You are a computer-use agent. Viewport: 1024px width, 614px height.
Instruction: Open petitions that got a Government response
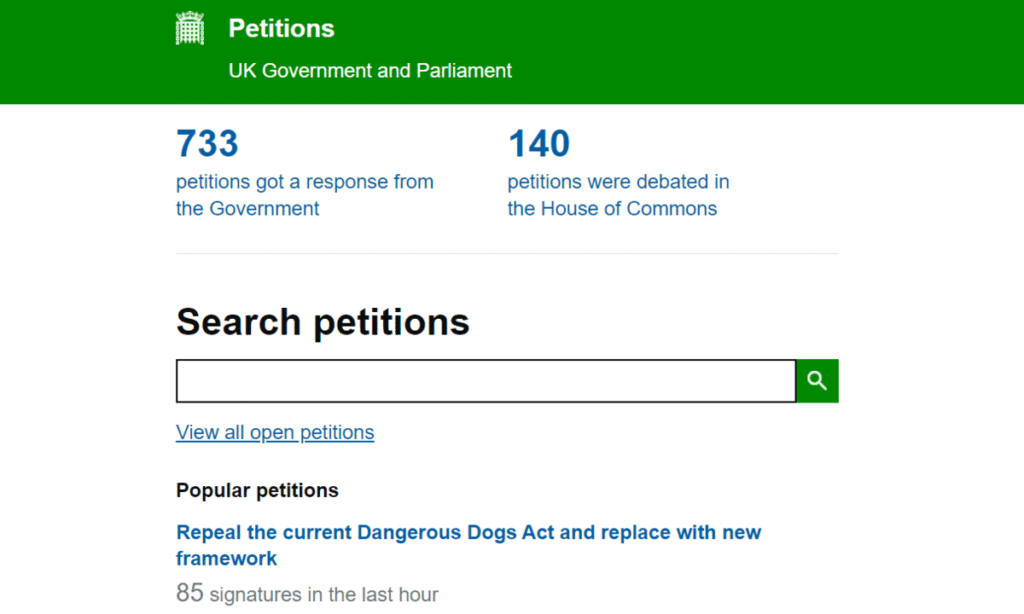304,182
